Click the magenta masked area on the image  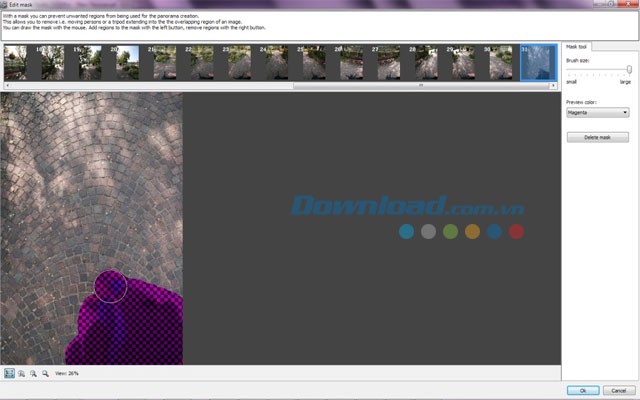135,327
